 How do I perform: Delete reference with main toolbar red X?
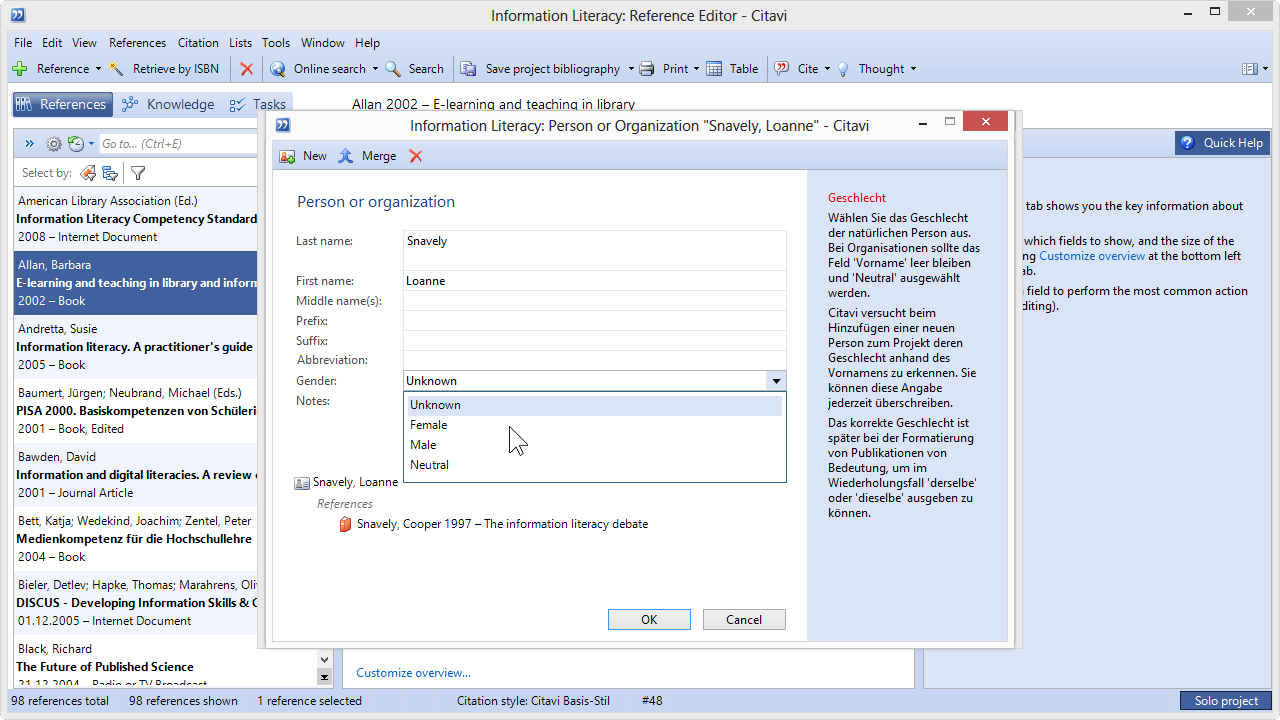pyautogui.click(x=246, y=69)
